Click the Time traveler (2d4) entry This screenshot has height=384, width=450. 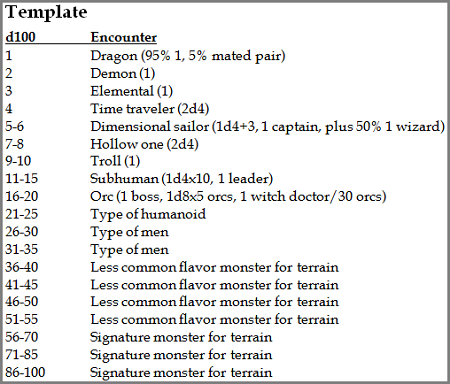(150, 109)
